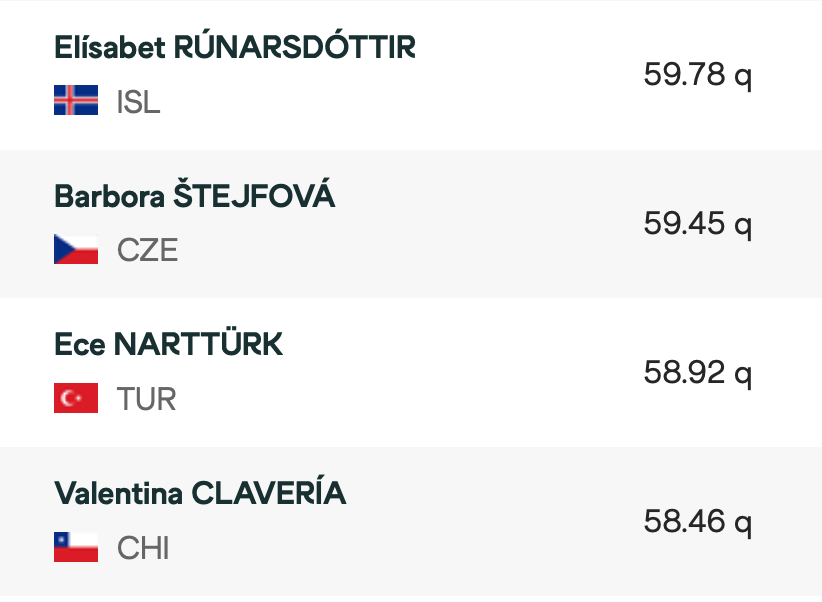Click the 59.78 q result
This screenshot has width=822, height=602.
tap(698, 75)
